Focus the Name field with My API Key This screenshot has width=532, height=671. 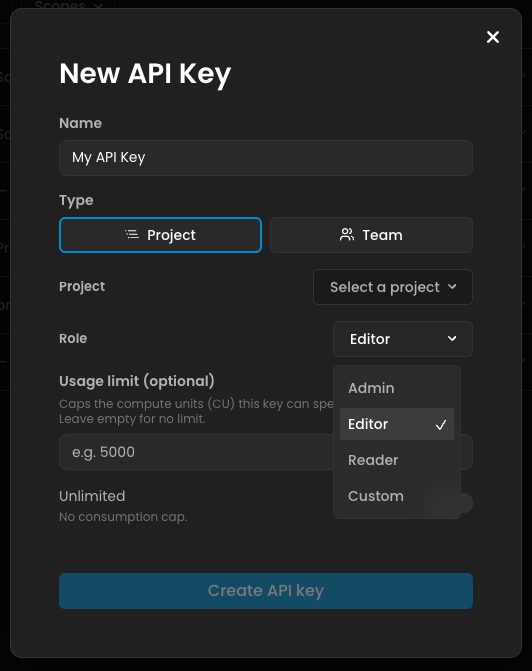pos(266,158)
